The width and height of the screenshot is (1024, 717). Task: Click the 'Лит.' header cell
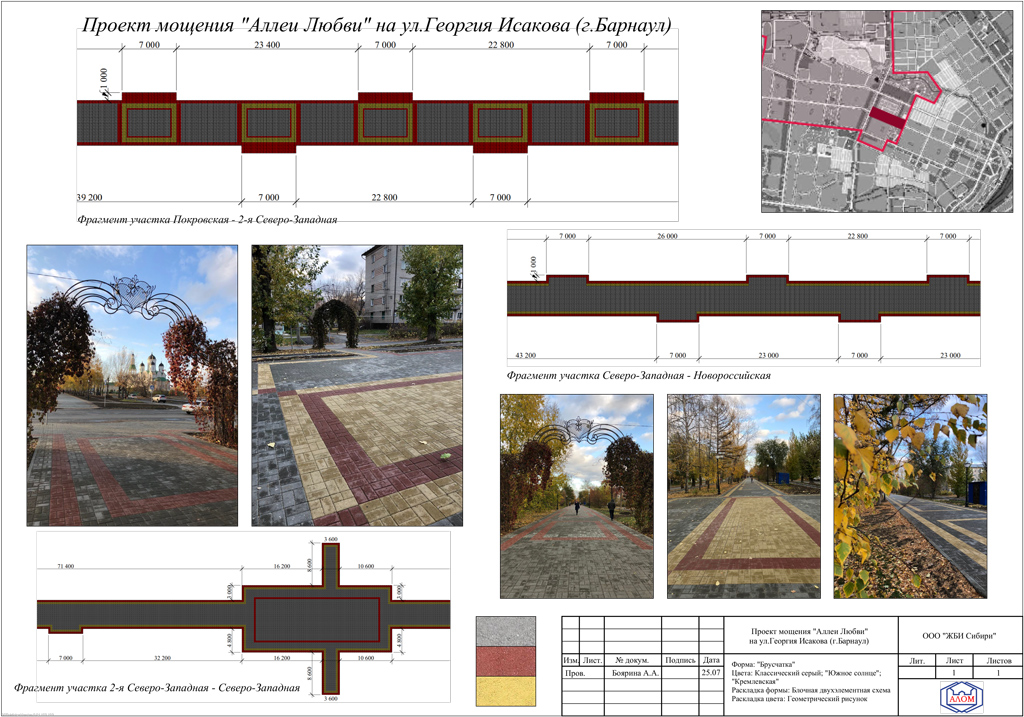(x=917, y=661)
